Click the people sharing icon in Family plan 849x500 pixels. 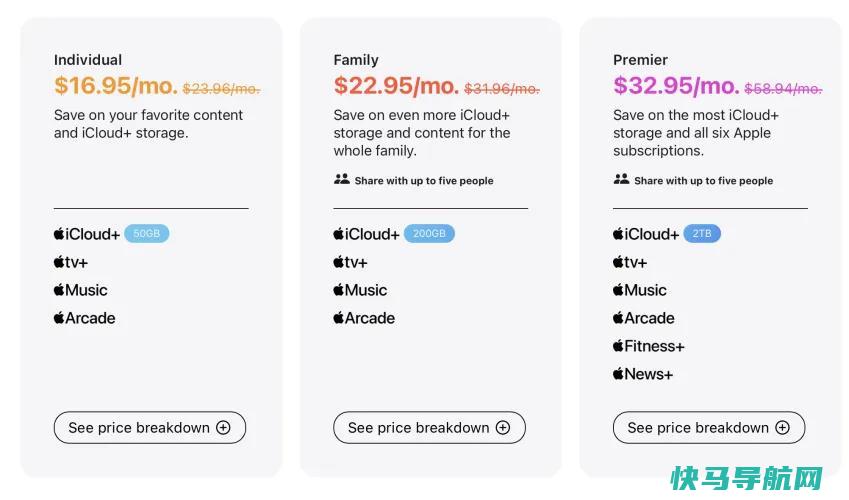(342, 179)
